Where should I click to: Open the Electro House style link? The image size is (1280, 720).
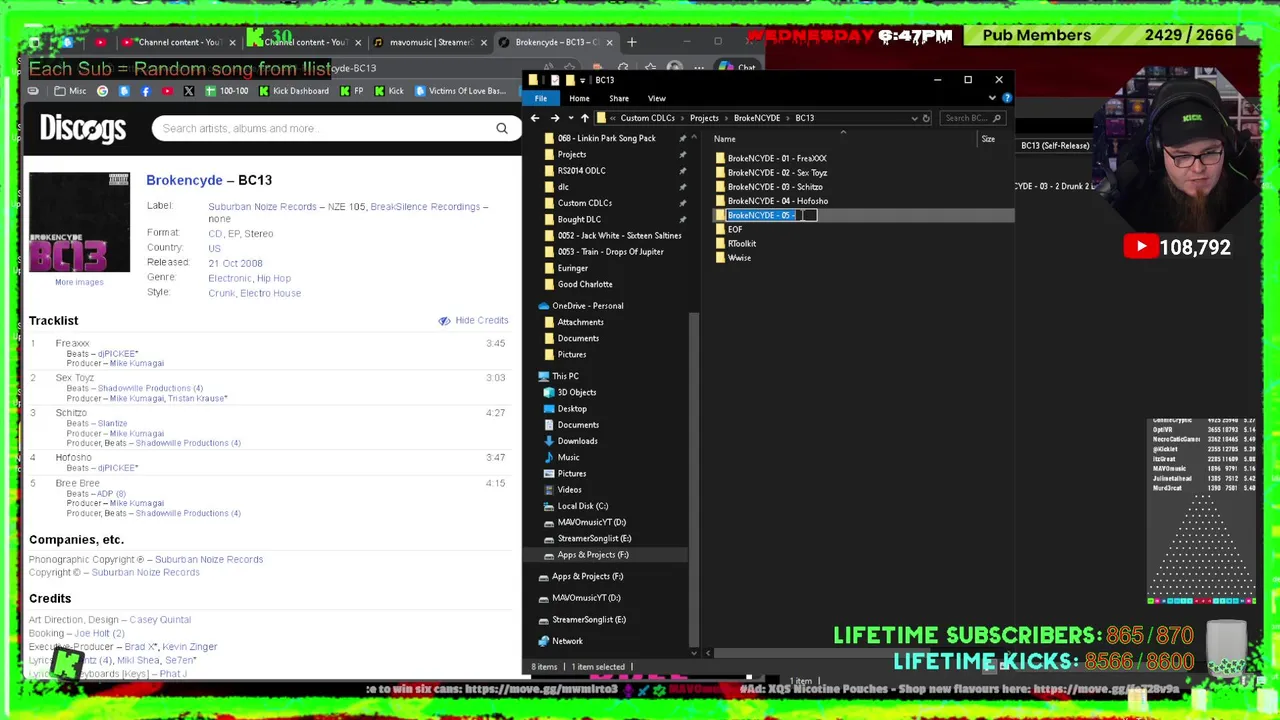click(272, 293)
